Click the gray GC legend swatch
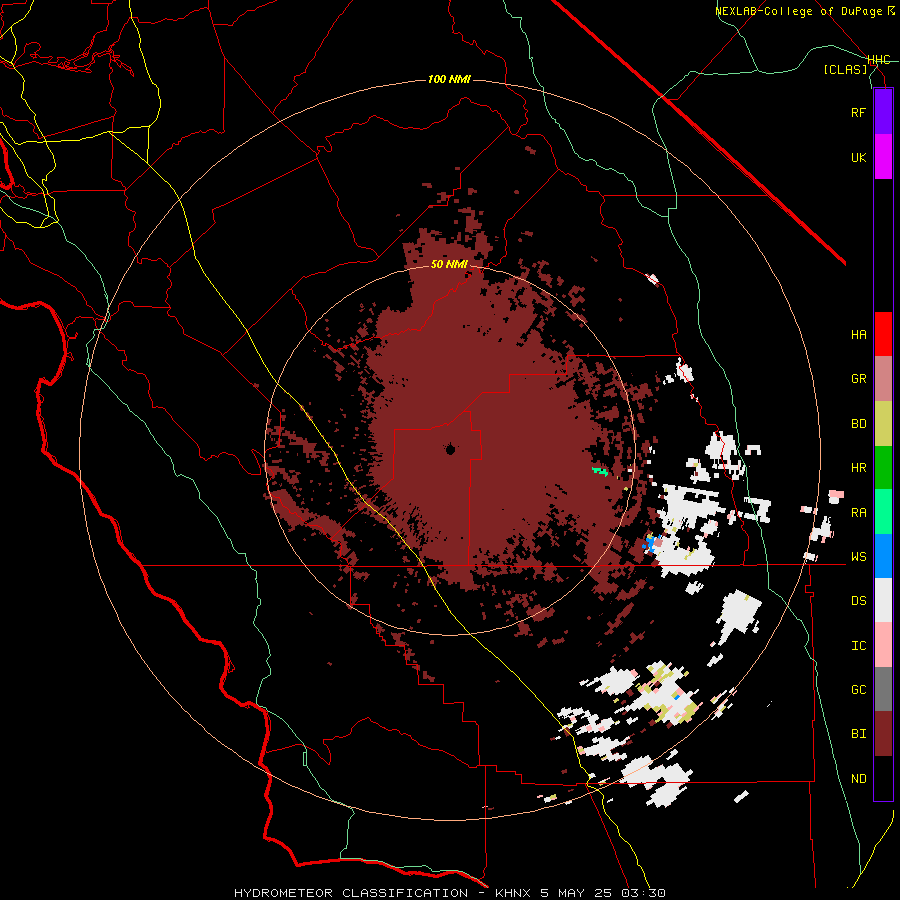This screenshot has height=900, width=900. pos(883,689)
